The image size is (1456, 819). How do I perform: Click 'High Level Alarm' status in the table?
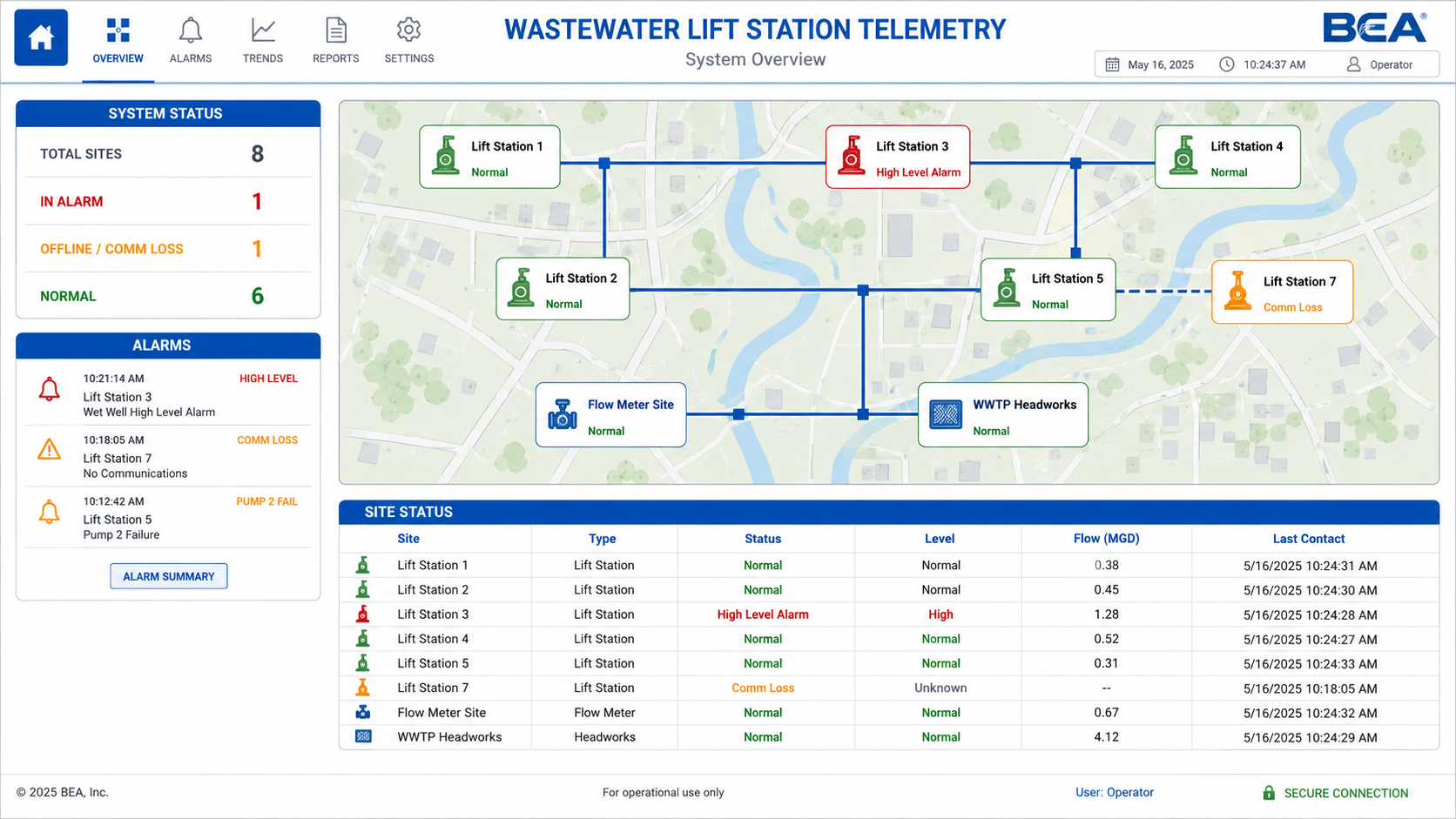point(763,614)
